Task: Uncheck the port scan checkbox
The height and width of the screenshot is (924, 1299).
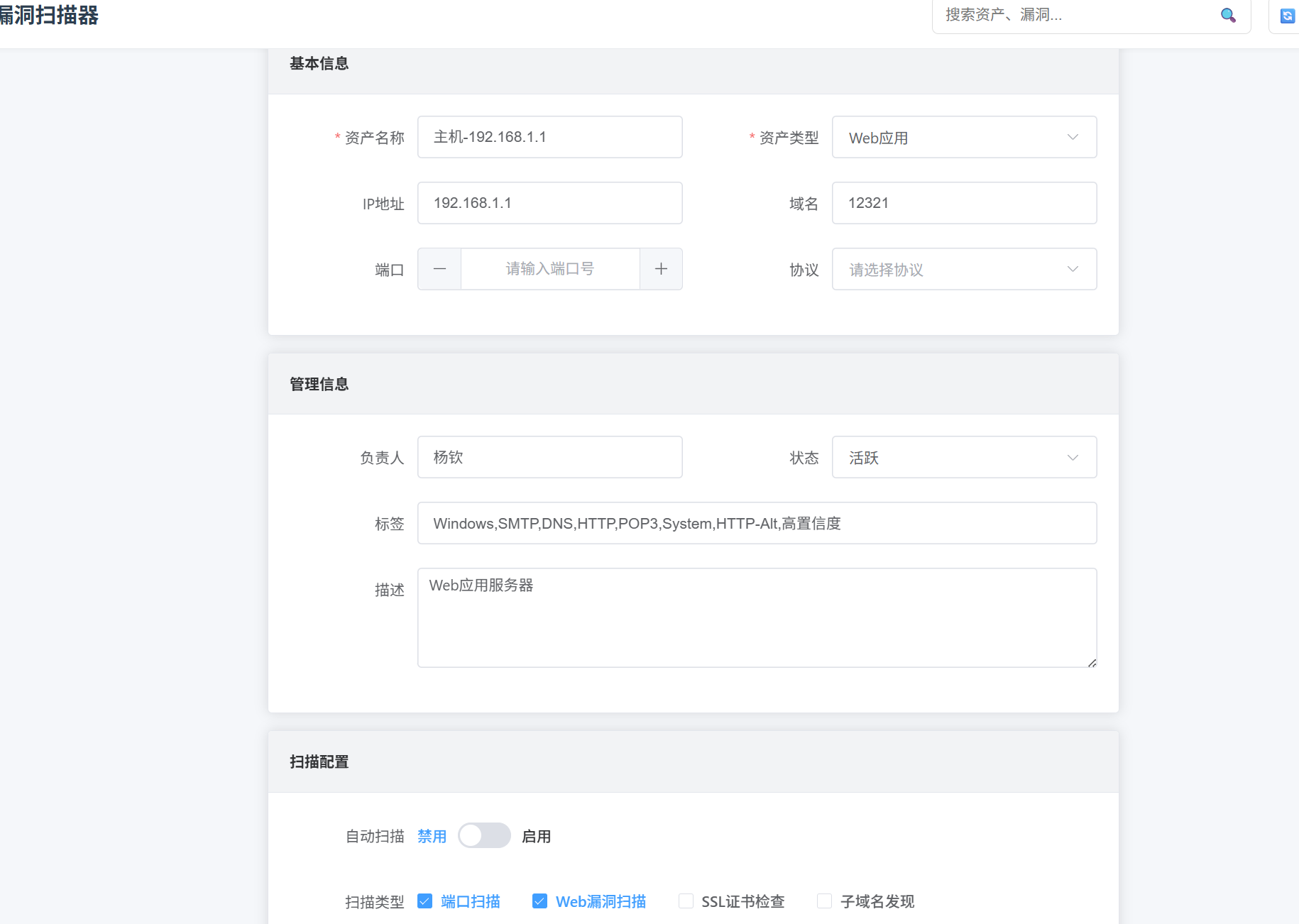Action: (x=425, y=901)
